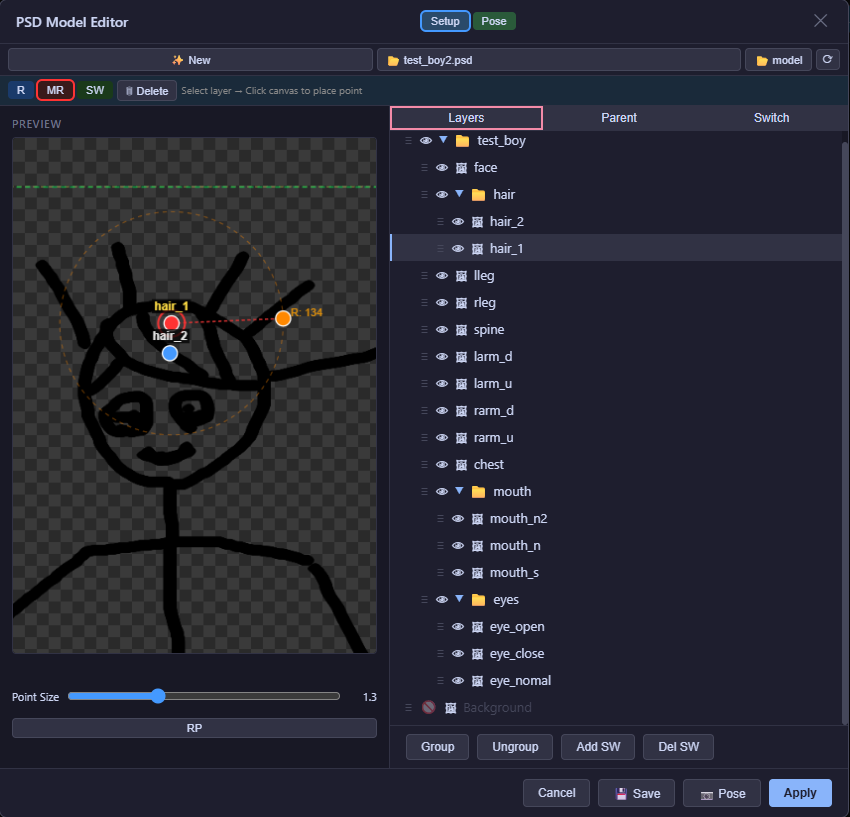Click the spine layer image icon
Screen dimensions: 850x817
point(461,330)
